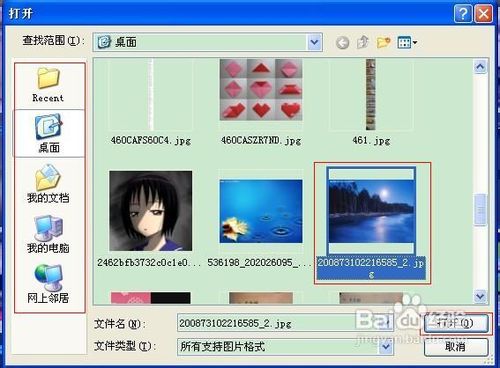This screenshot has width=500, height=368.
Task: Expand the 查找范围 location dropdown
Action: (314, 42)
